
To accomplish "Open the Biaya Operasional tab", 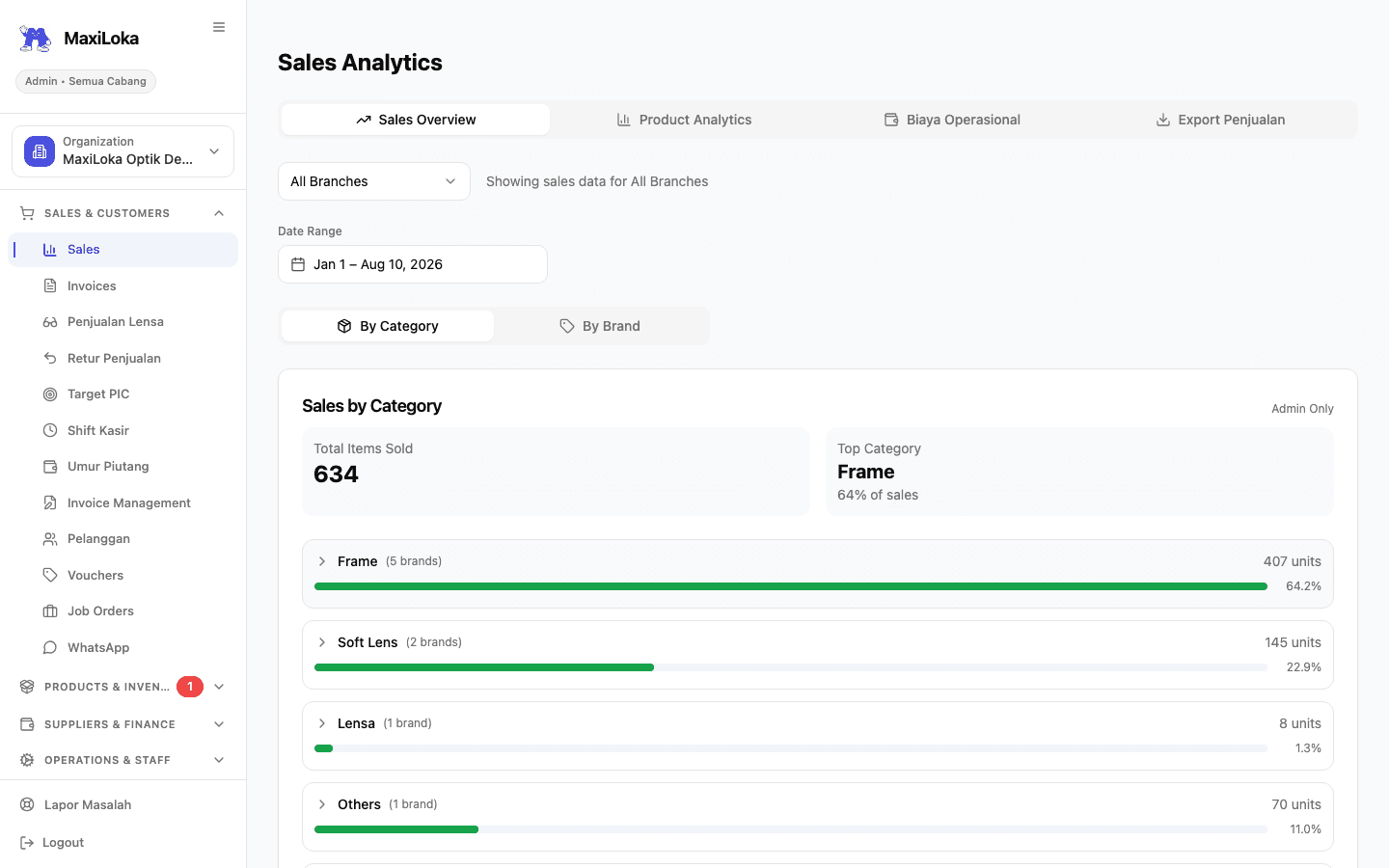I will pyautogui.click(x=952, y=120).
